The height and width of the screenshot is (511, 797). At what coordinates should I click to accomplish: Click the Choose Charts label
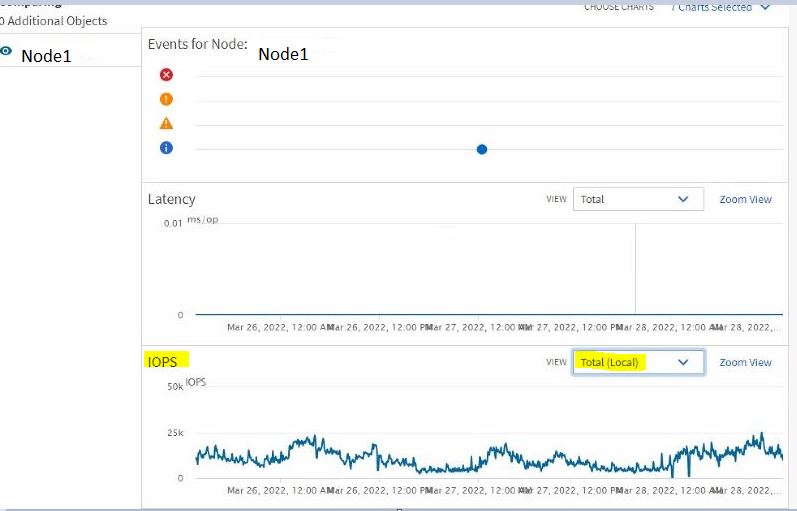tap(619, 7)
